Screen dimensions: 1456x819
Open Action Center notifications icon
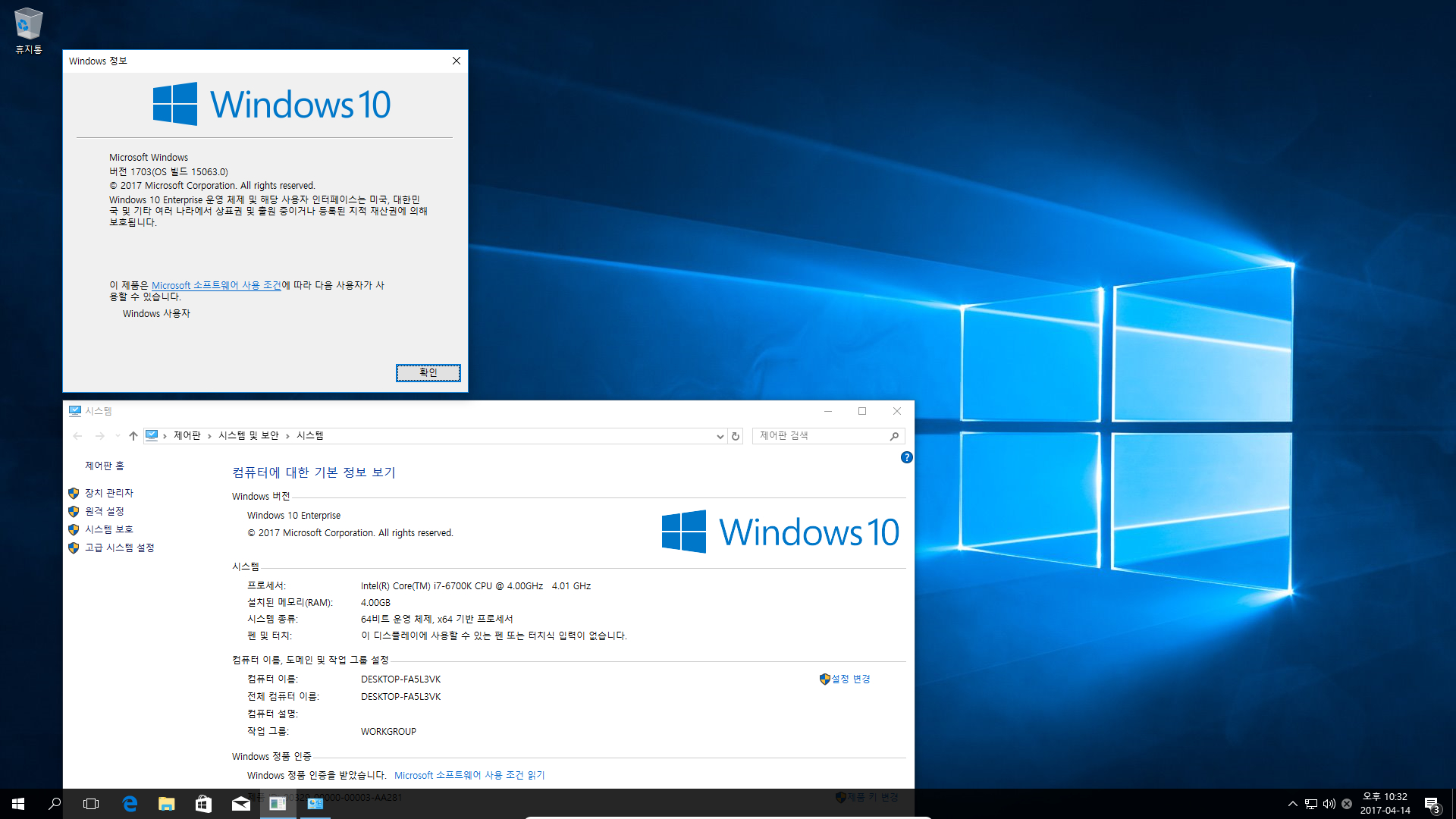(1432, 804)
